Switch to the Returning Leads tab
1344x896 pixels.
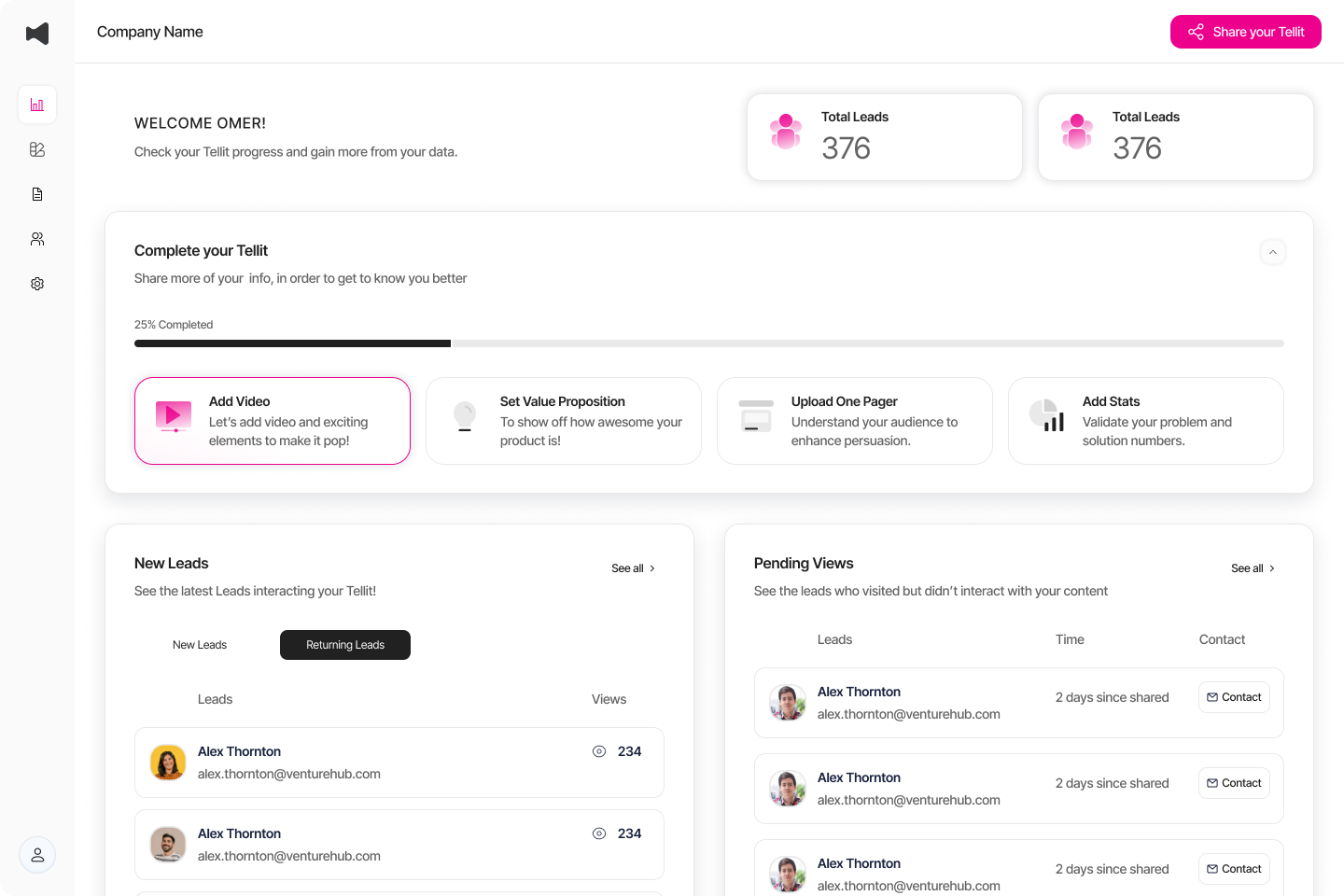[x=345, y=645]
